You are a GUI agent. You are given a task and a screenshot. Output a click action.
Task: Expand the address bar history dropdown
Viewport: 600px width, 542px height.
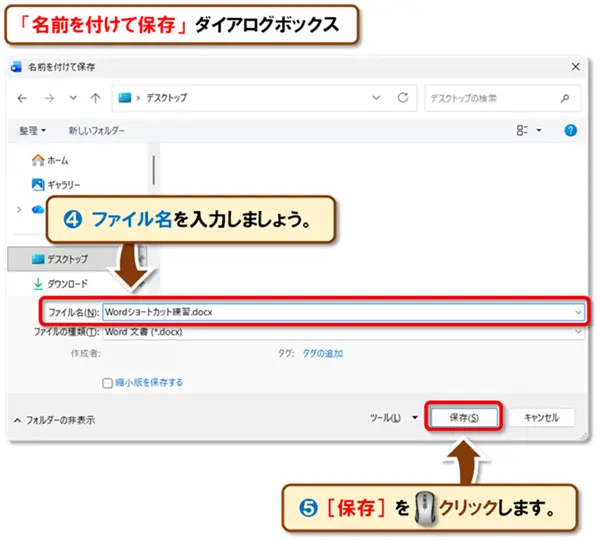[376, 98]
